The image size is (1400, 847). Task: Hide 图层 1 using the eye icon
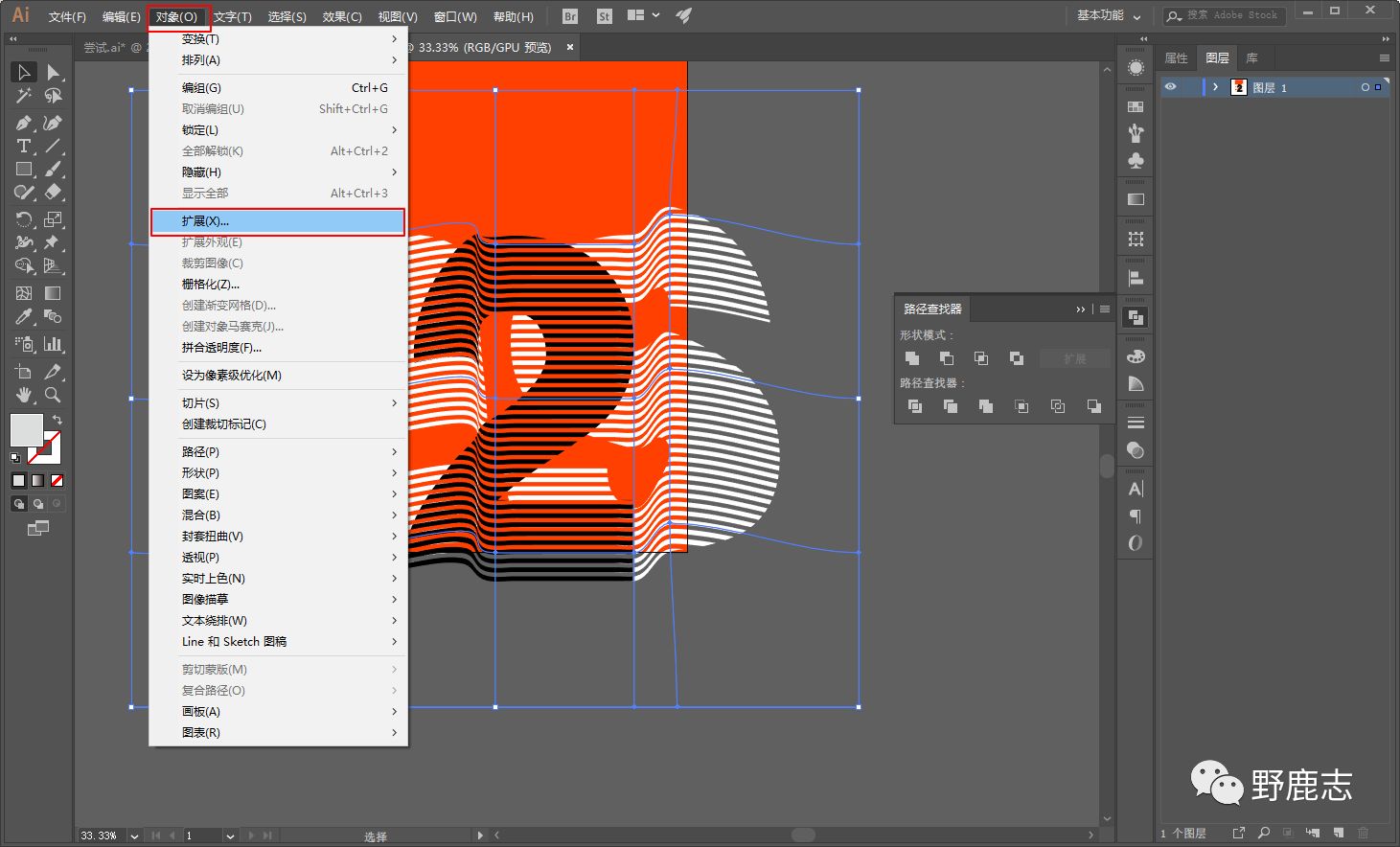[1170, 87]
